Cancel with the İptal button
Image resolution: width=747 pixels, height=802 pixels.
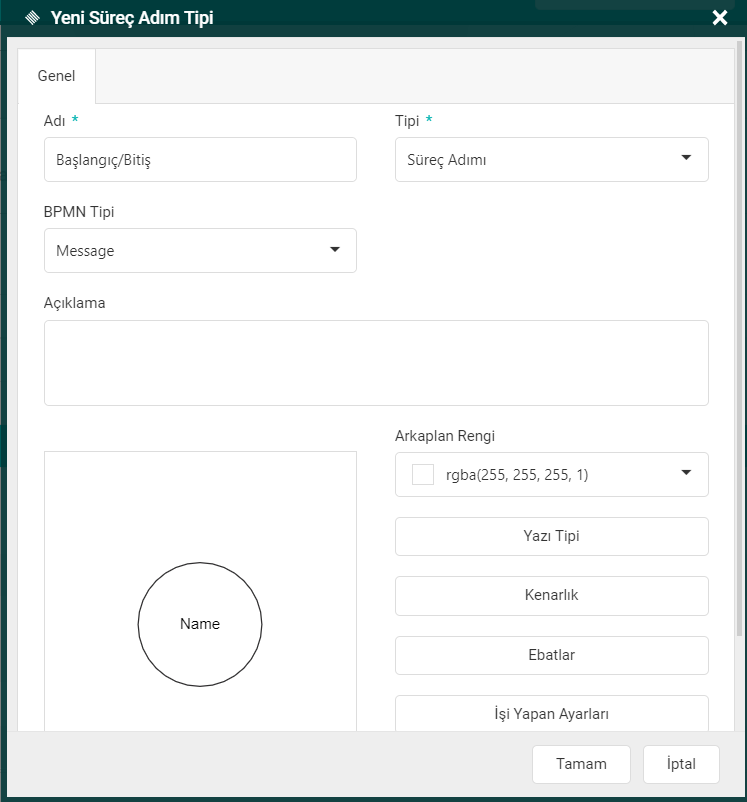681,764
